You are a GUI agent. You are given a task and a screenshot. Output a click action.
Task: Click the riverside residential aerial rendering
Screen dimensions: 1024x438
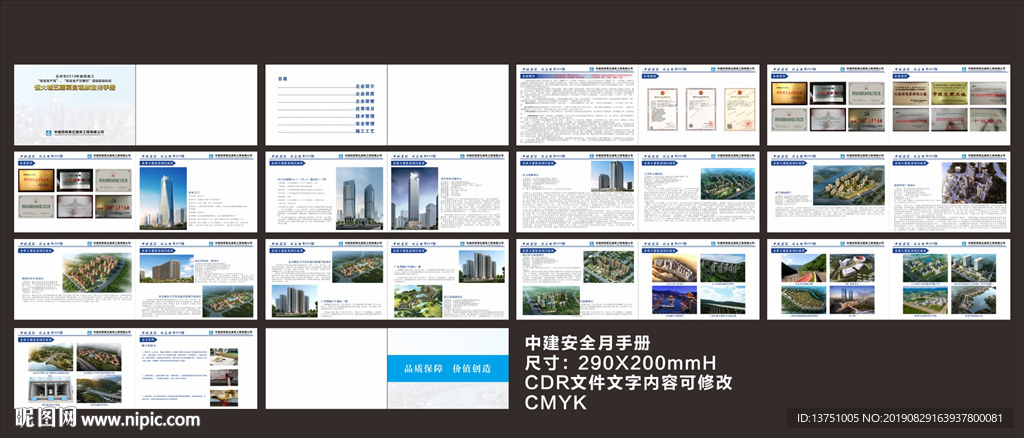(847, 185)
